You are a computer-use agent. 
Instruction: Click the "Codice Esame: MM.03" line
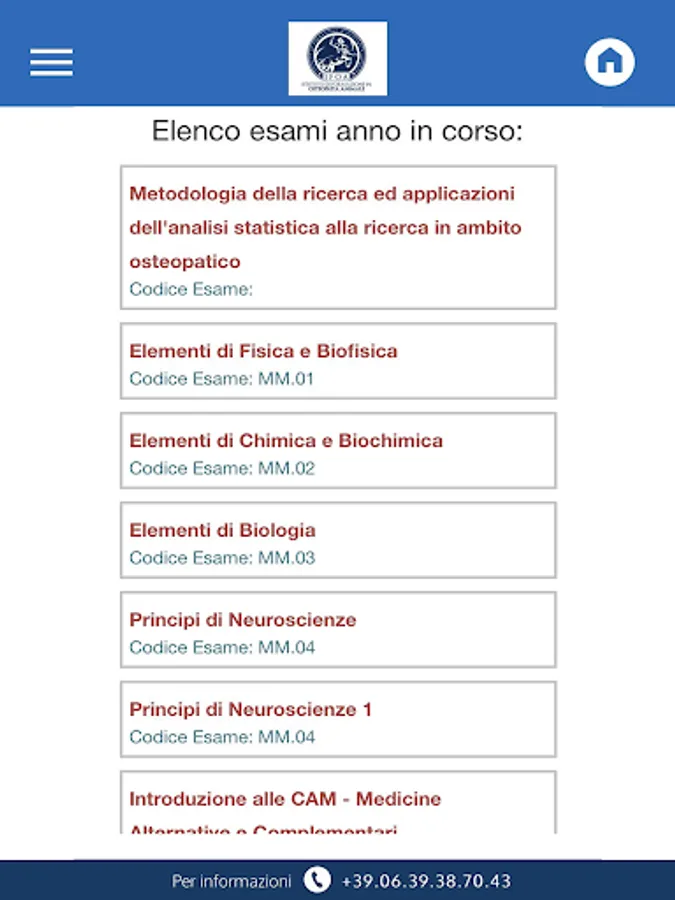pyautogui.click(x=222, y=558)
